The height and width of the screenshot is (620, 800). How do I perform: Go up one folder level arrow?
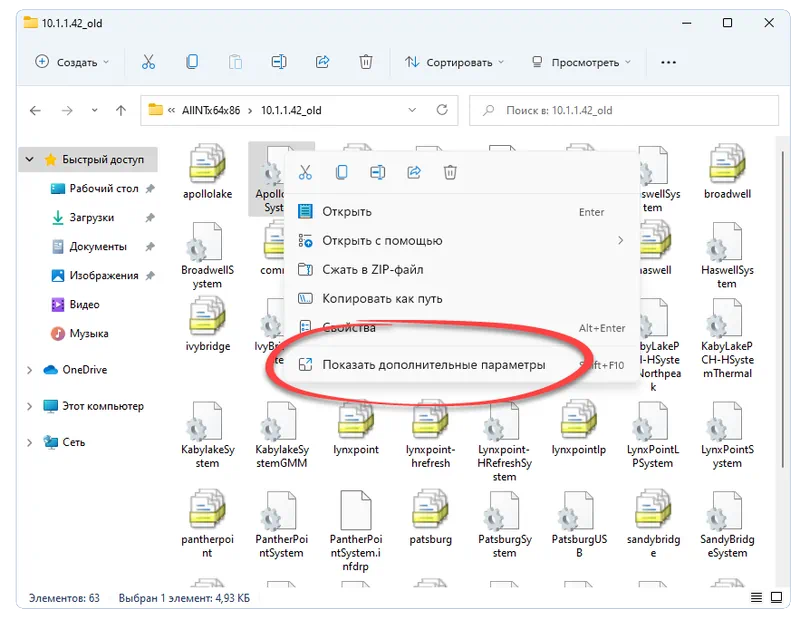[x=121, y=110]
